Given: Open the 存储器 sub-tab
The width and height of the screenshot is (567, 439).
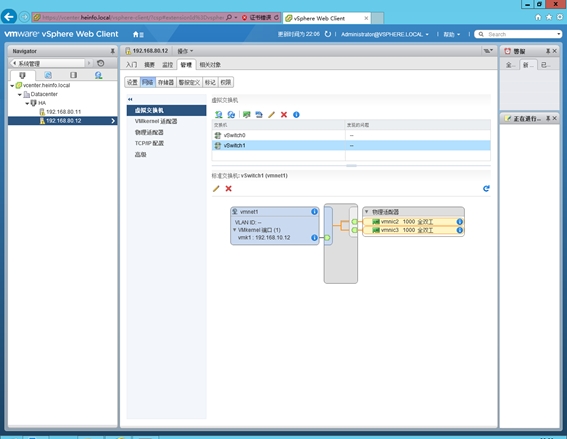Looking at the screenshot, I should pos(166,82).
